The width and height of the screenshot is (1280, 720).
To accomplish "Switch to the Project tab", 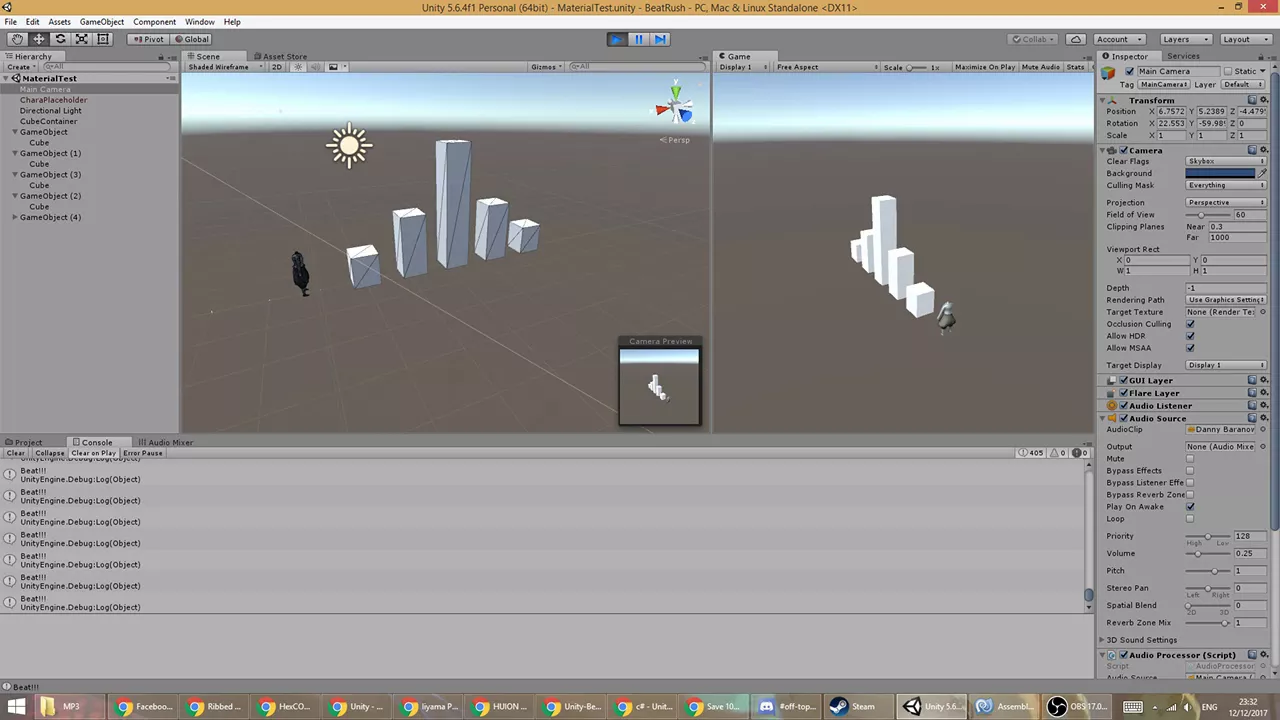I will click(x=28, y=442).
